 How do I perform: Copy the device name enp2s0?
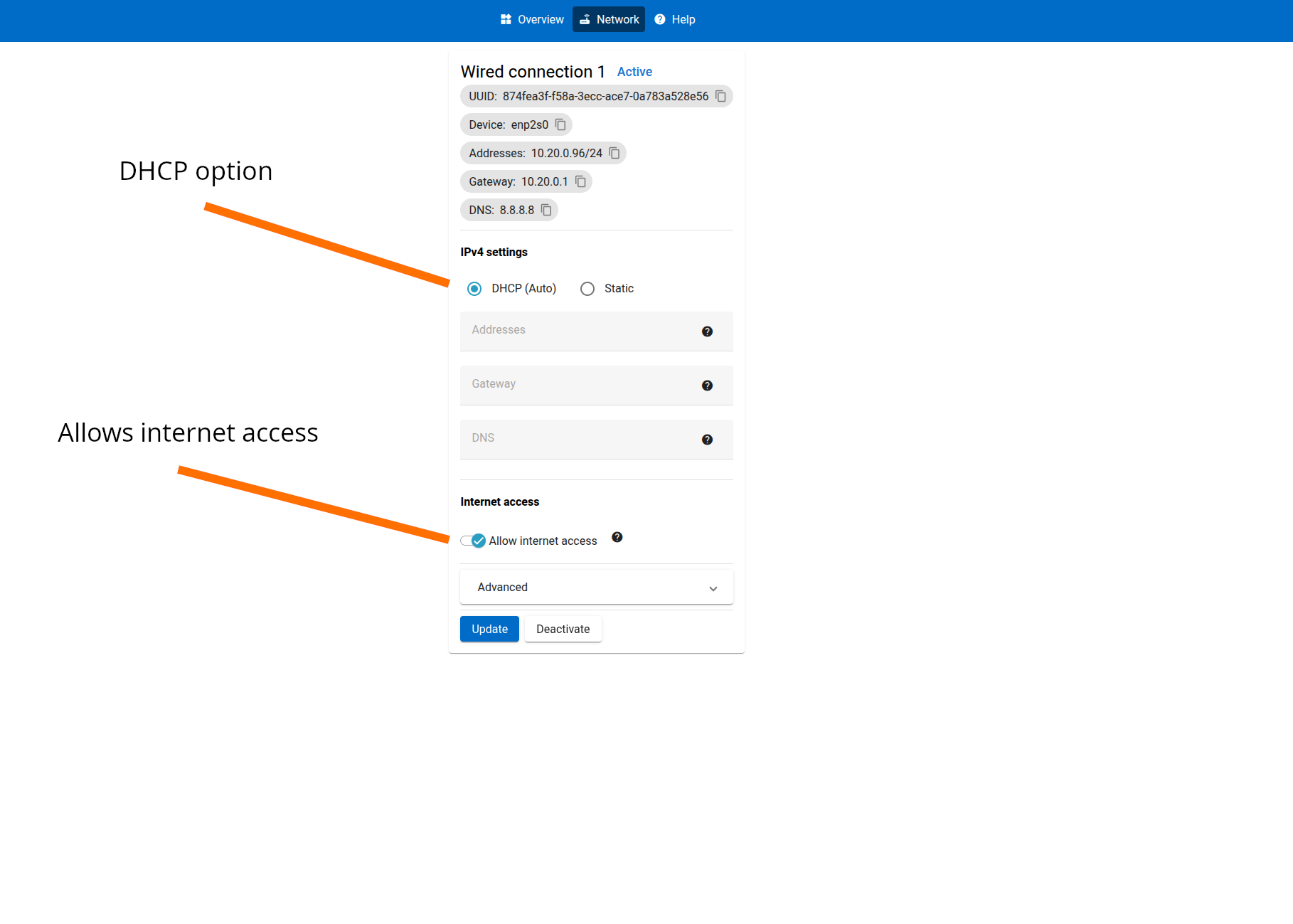click(x=560, y=124)
